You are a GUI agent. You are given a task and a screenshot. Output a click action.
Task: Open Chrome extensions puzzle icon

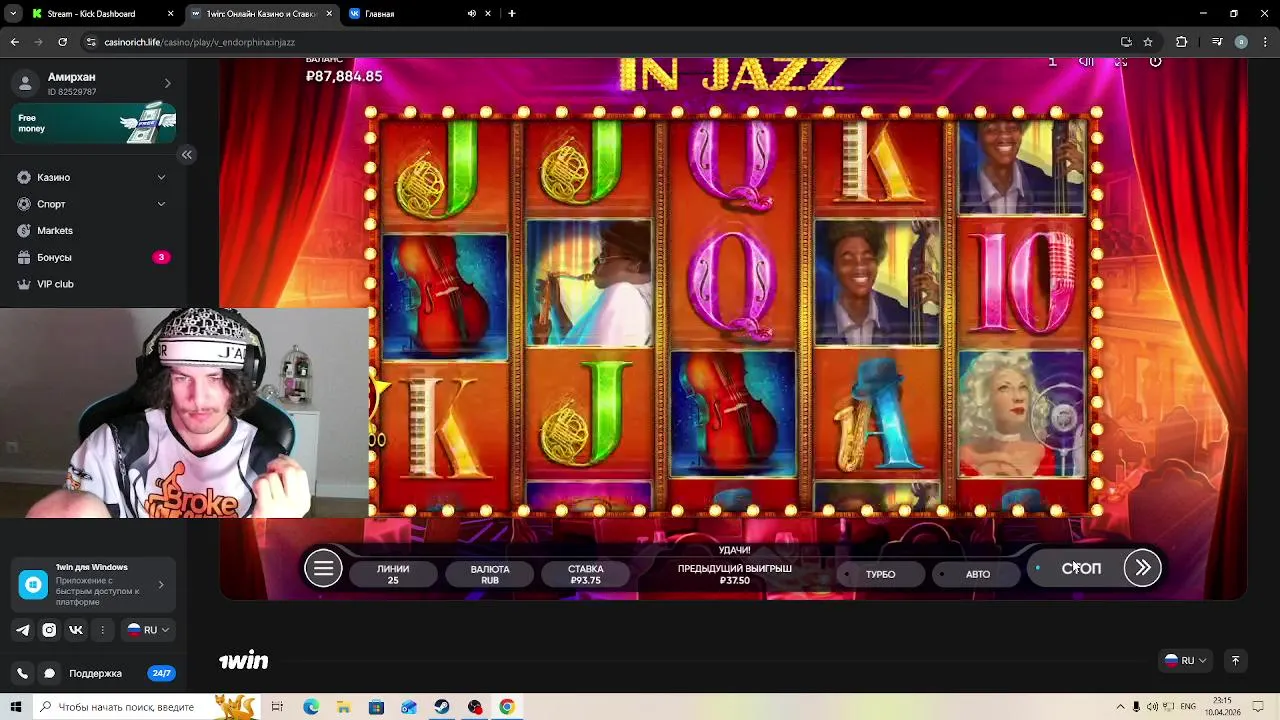pyautogui.click(x=1181, y=42)
